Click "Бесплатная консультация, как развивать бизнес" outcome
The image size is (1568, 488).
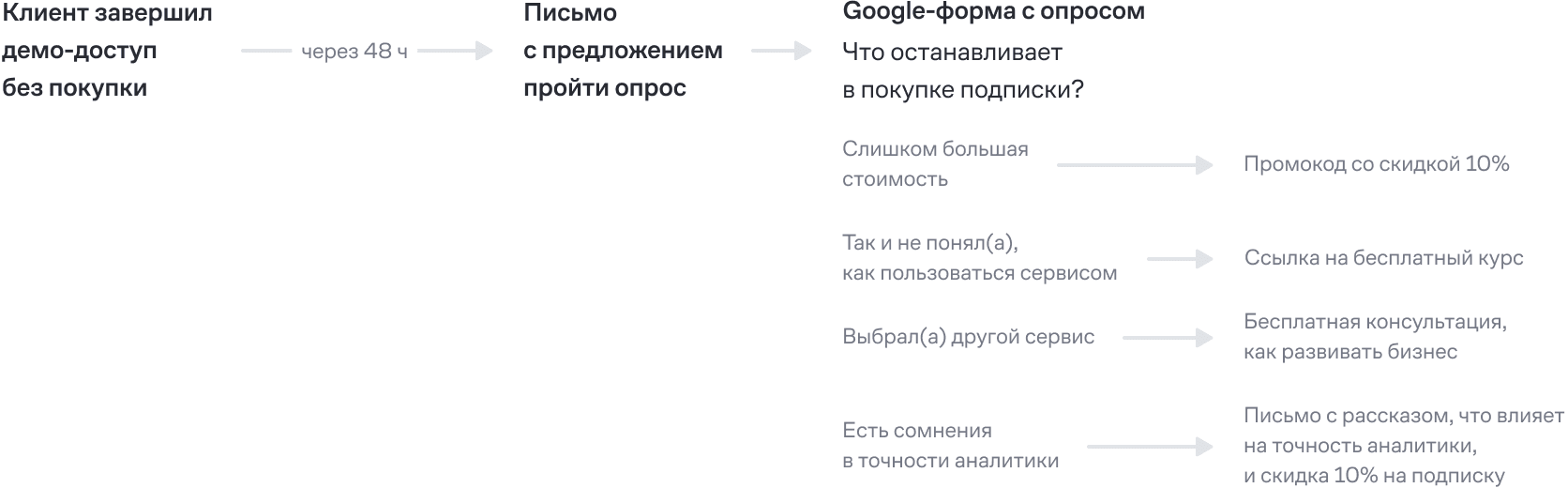click(x=1375, y=337)
